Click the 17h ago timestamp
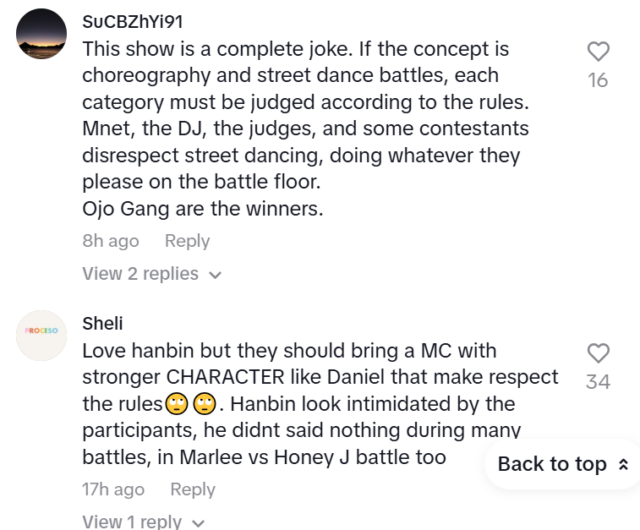The image size is (640, 530). [x=113, y=489]
